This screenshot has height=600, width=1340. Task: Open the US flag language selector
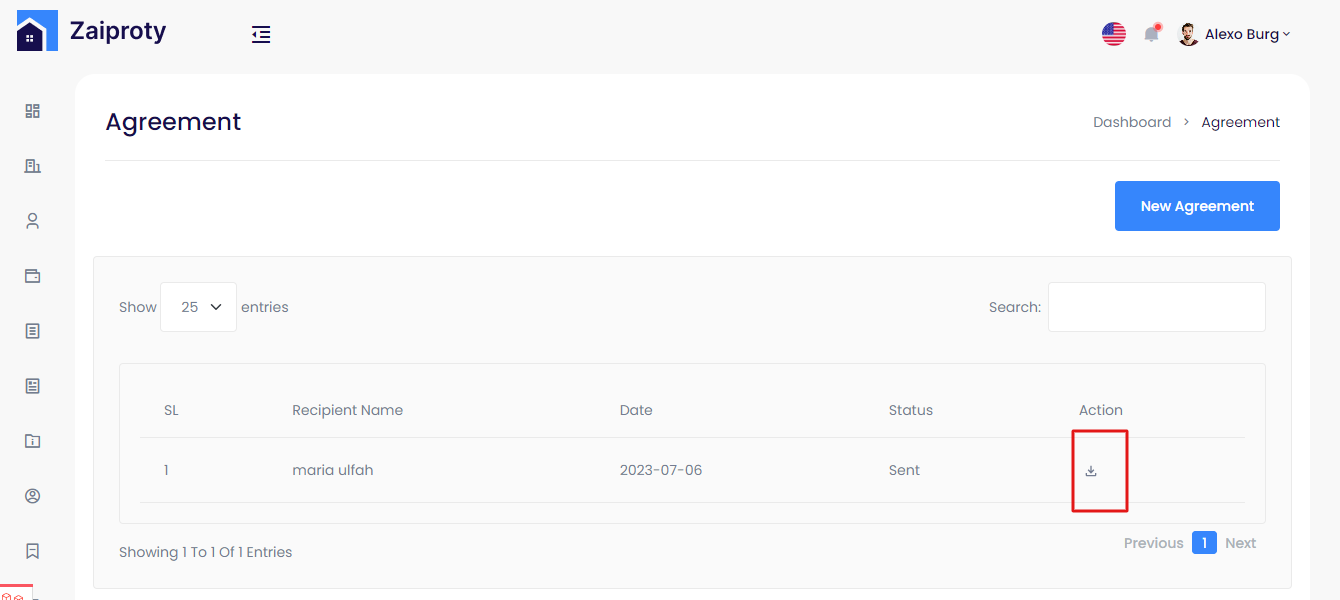tap(1113, 34)
